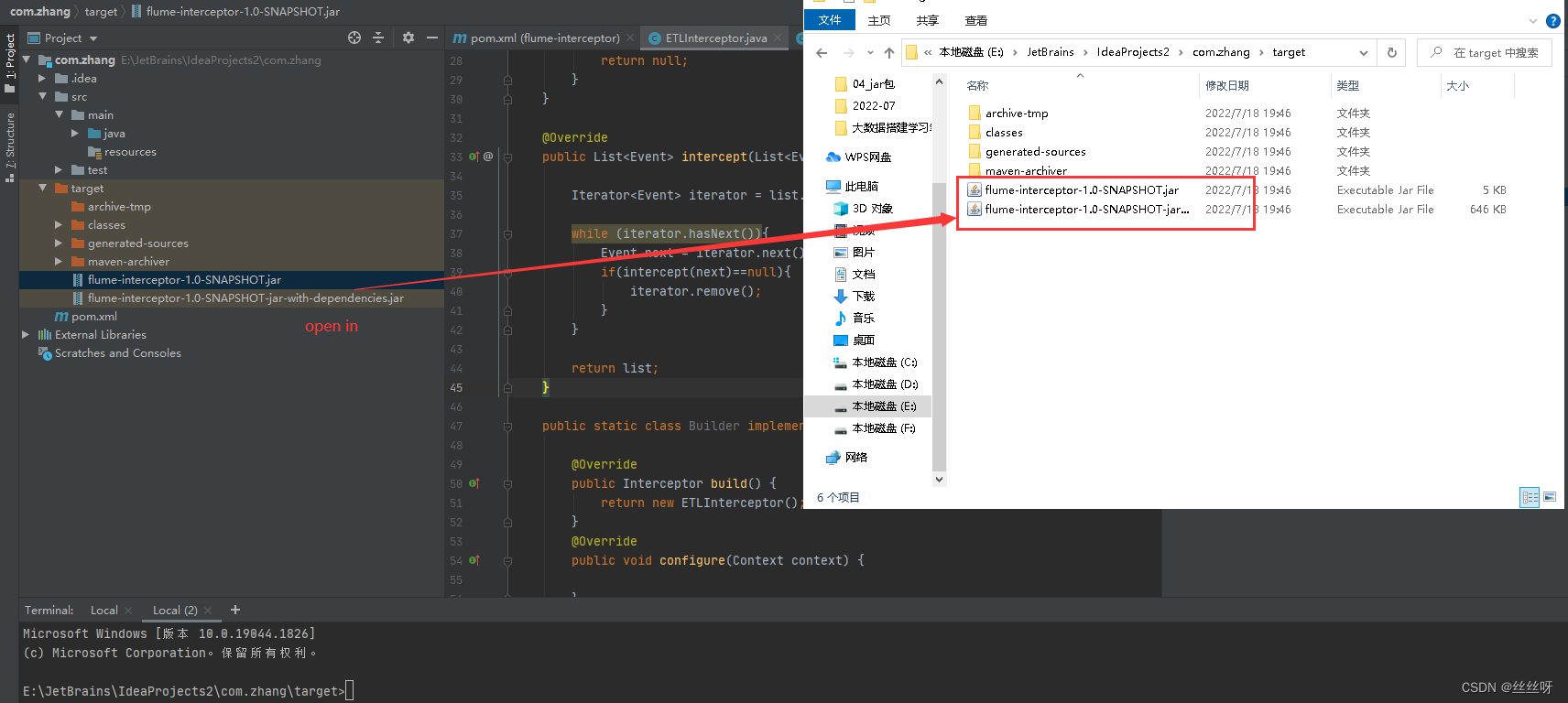Switch to the 主页 ribbon tab
Viewport: 1568px width, 703px height.
coord(879,20)
